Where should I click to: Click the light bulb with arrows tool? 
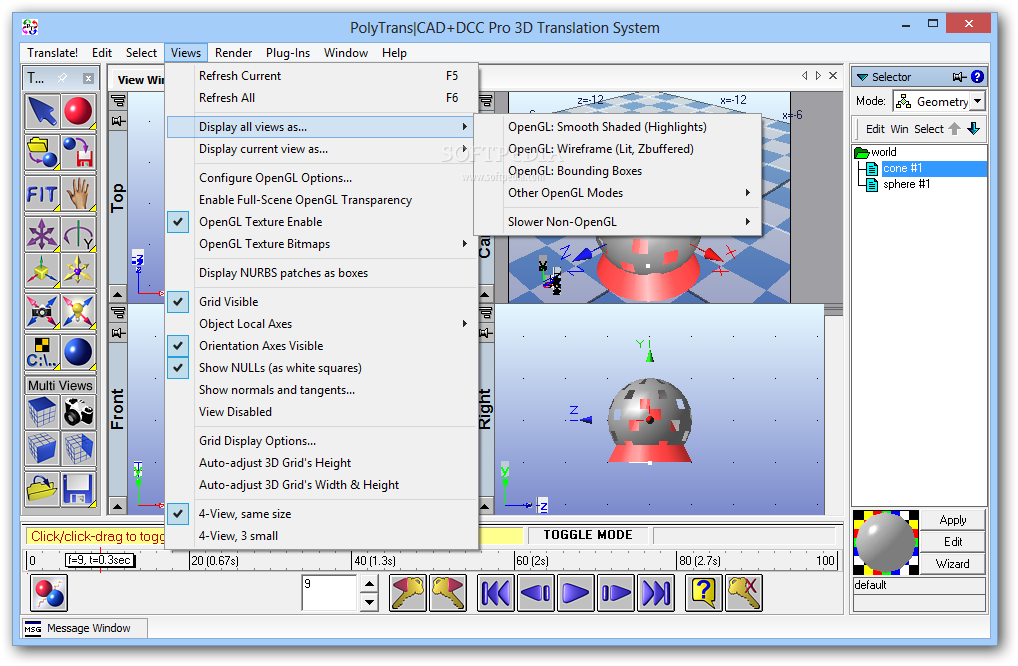pyautogui.click(x=79, y=311)
